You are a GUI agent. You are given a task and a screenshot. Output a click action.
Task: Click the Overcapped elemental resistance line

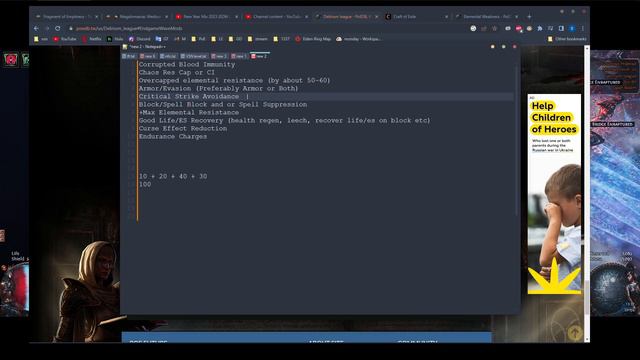click(x=234, y=80)
